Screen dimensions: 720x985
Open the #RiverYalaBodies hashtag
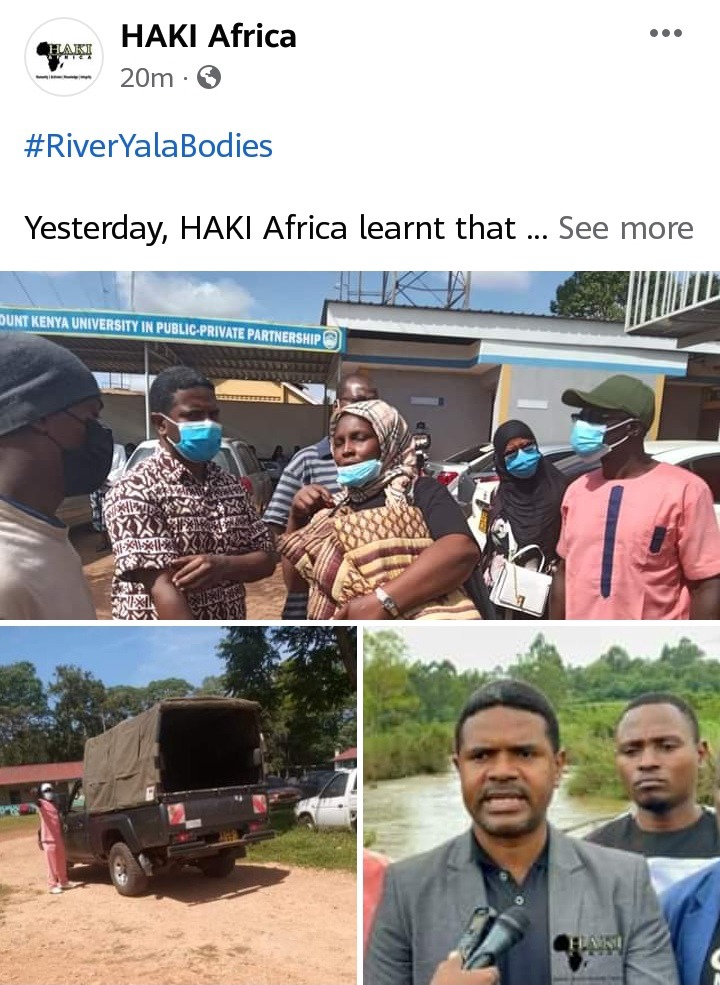[148, 146]
